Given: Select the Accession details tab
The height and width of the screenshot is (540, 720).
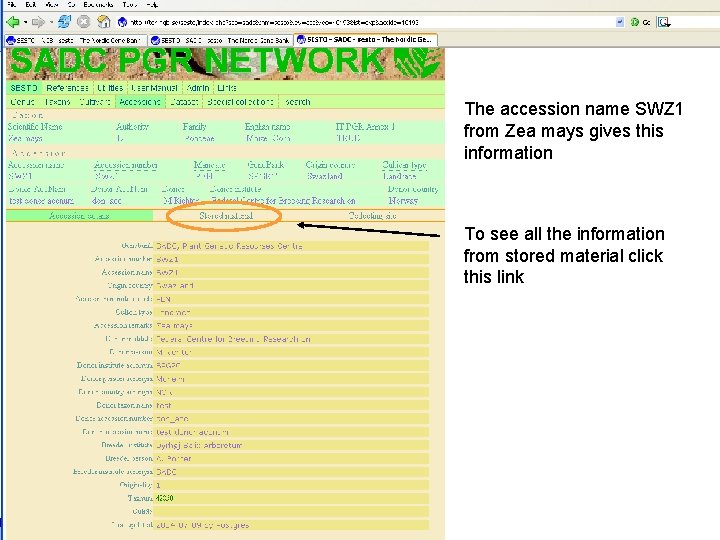Looking at the screenshot, I should [x=79, y=216].
